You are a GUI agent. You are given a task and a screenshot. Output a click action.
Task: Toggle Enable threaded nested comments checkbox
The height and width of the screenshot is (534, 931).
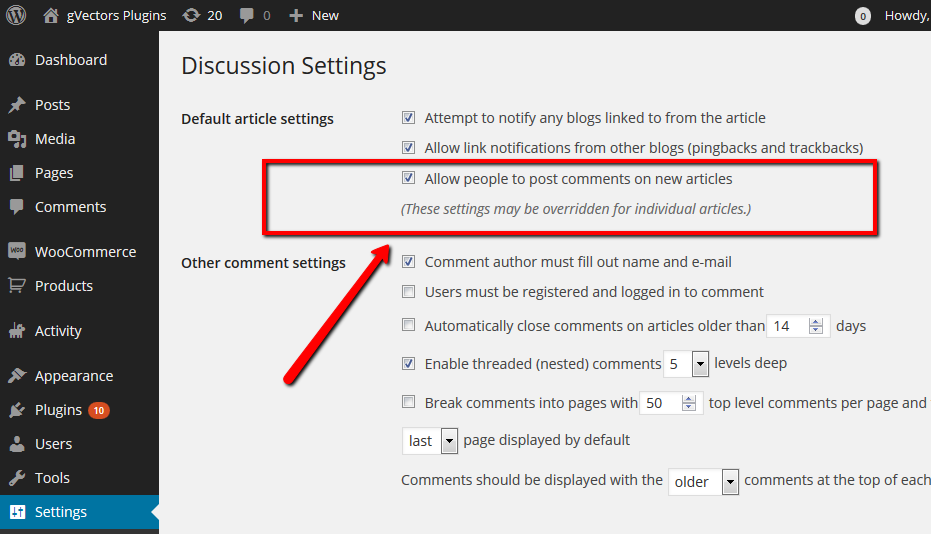click(408, 364)
